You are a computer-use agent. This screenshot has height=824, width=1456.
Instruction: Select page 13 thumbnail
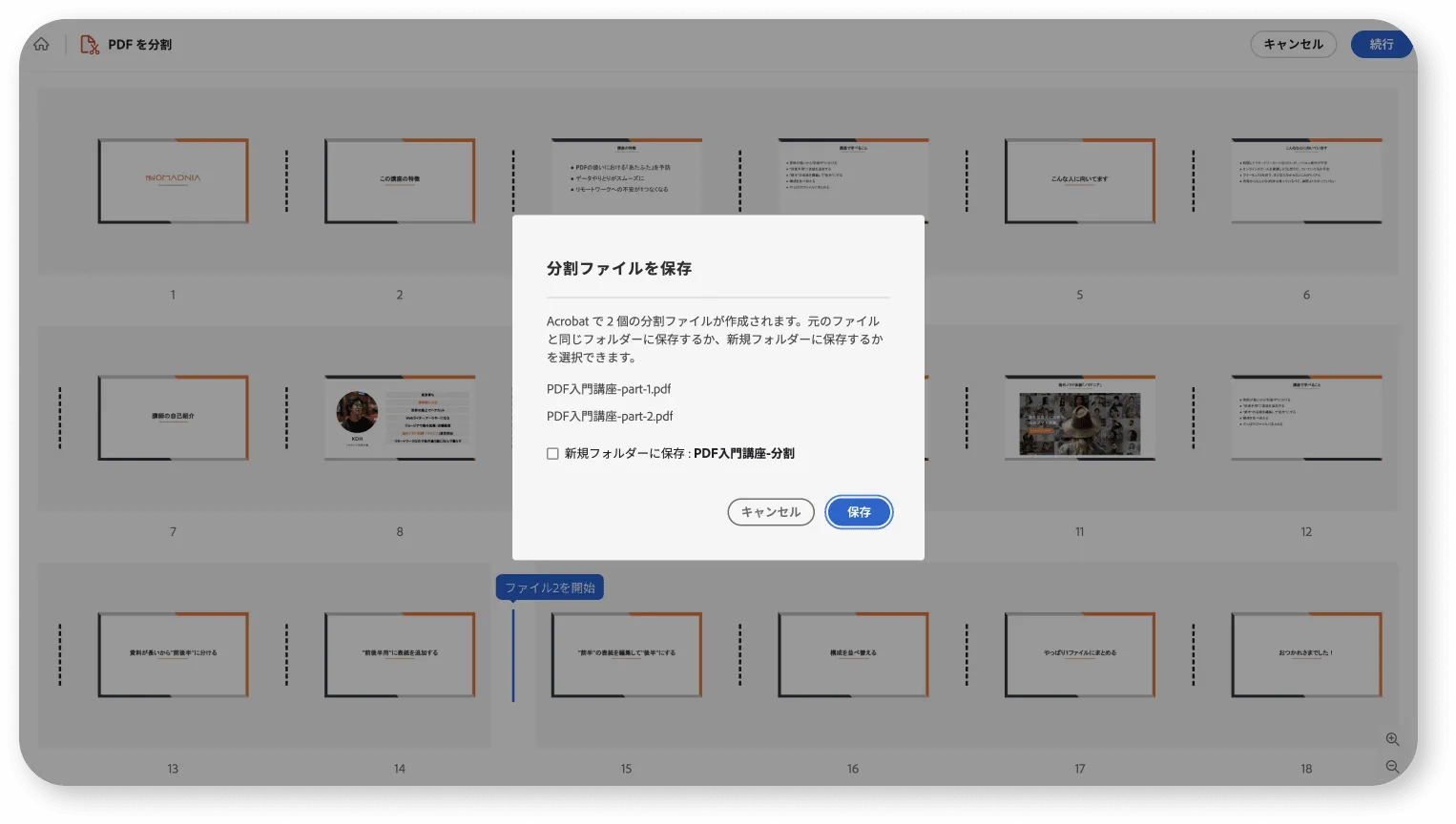[173, 654]
